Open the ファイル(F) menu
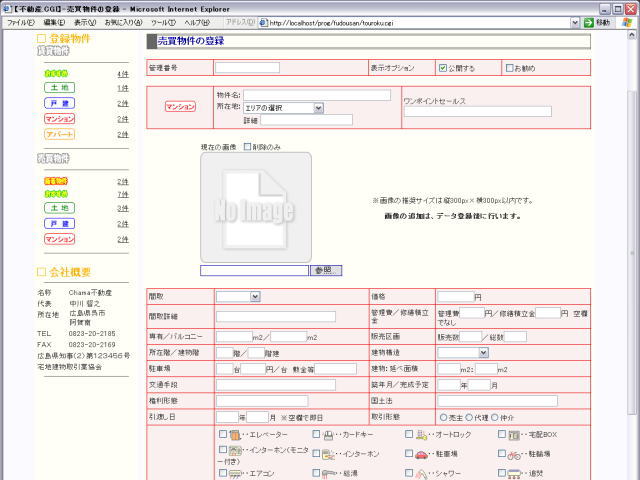This screenshot has height=480, width=640. click(21, 22)
